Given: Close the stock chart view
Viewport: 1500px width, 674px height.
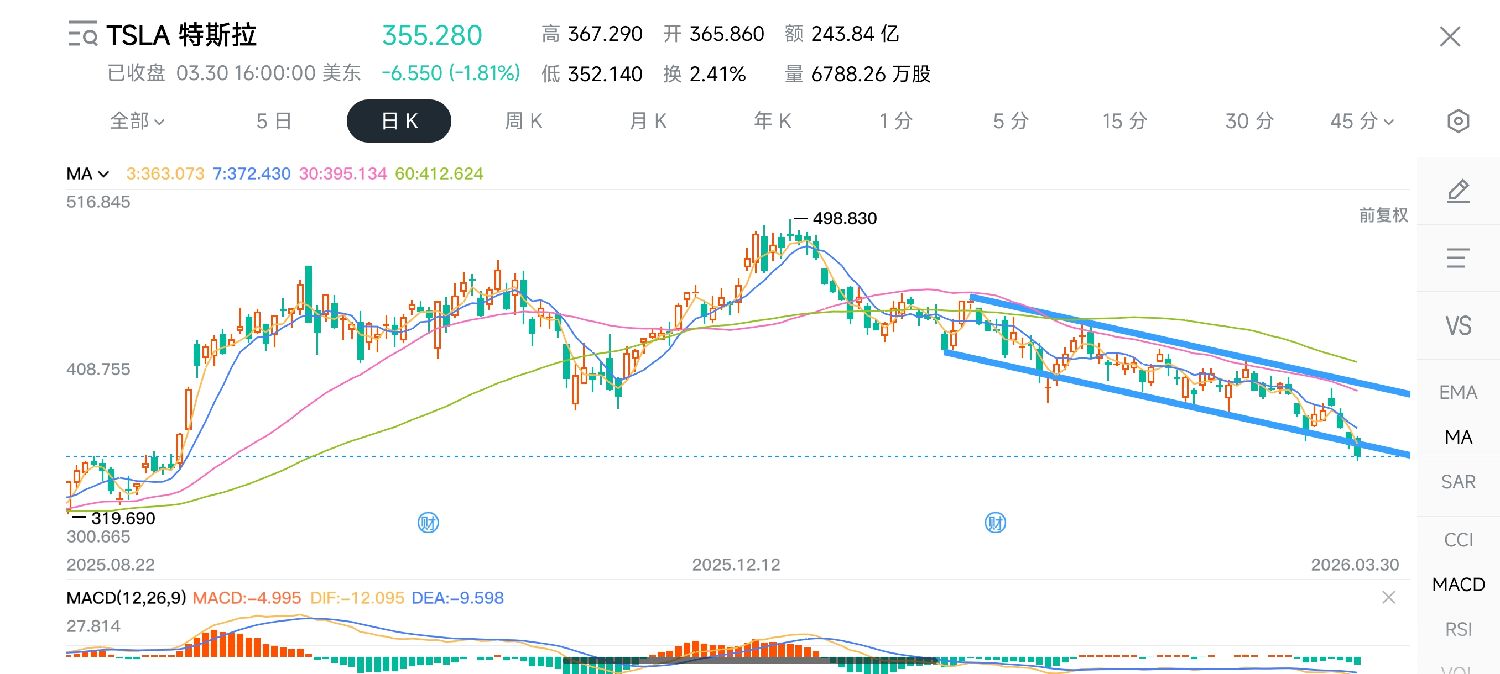Looking at the screenshot, I should [x=1449, y=38].
